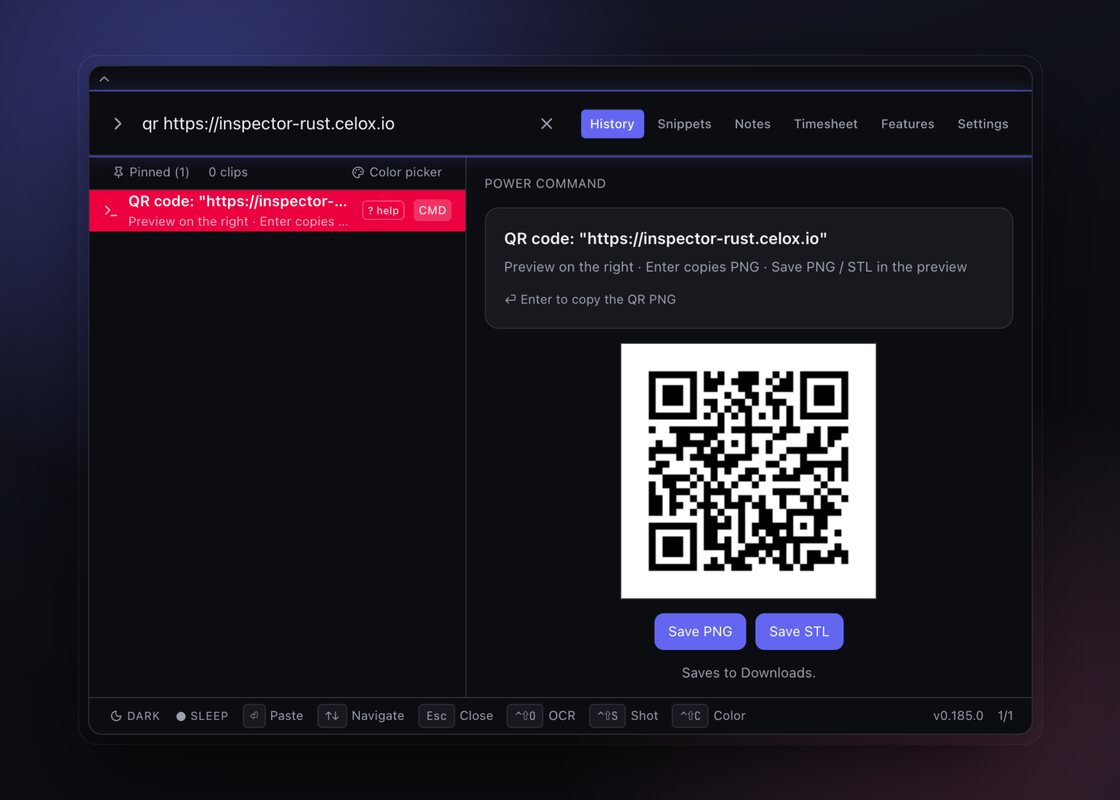Viewport: 1120px width, 800px height.
Task: Collapse the window using the top chevron
Action: (104, 79)
